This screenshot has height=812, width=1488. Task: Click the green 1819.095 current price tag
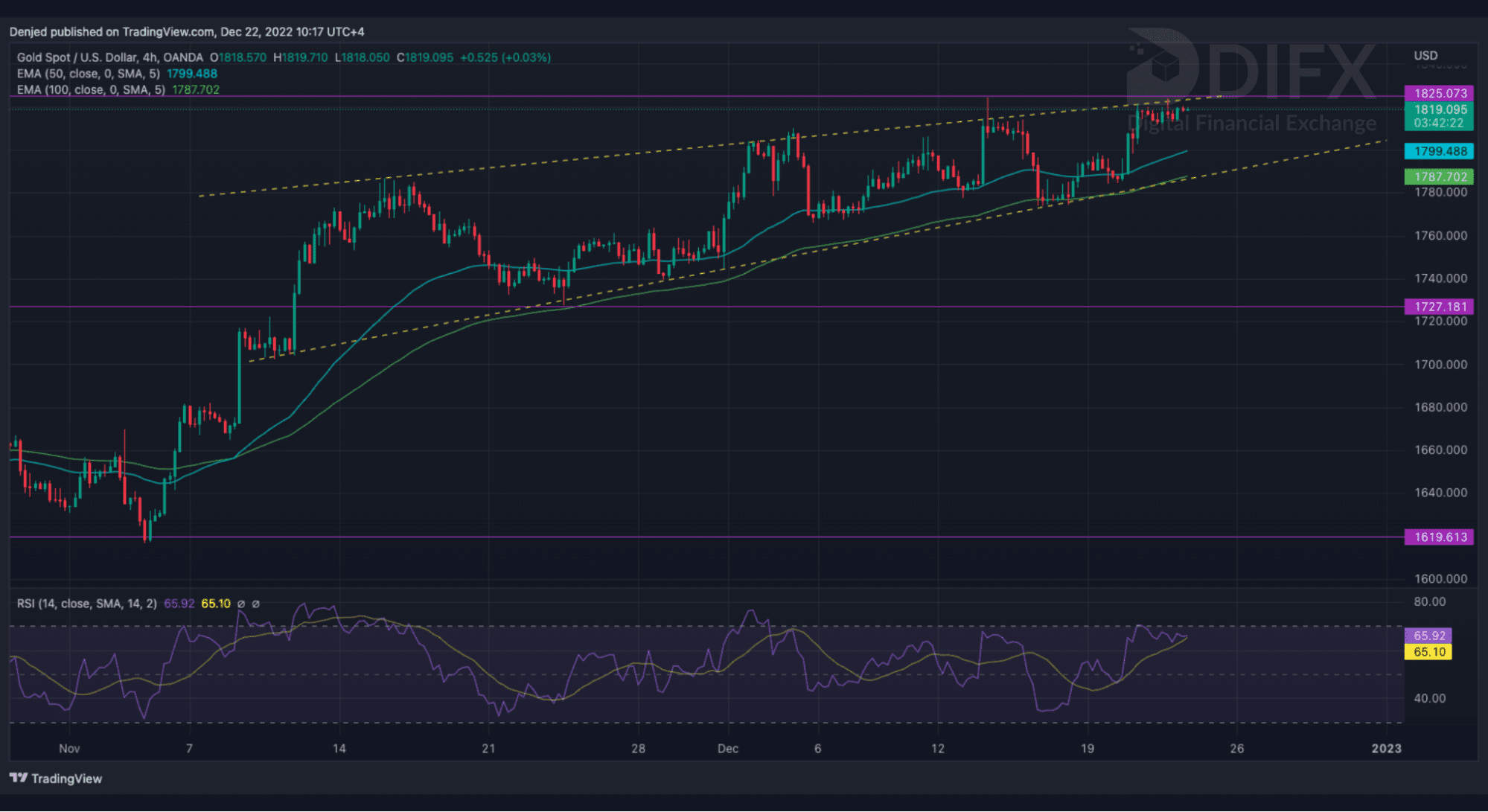pyautogui.click(x=1439, y=115)
